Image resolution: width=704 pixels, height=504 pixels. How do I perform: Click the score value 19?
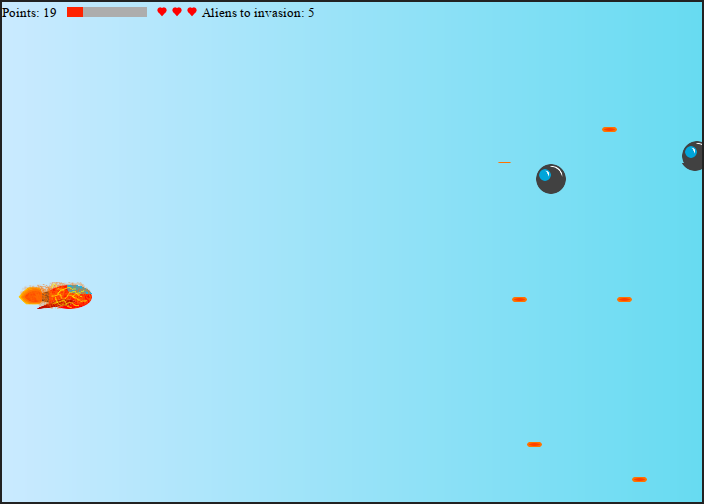(x=50, y=13)
